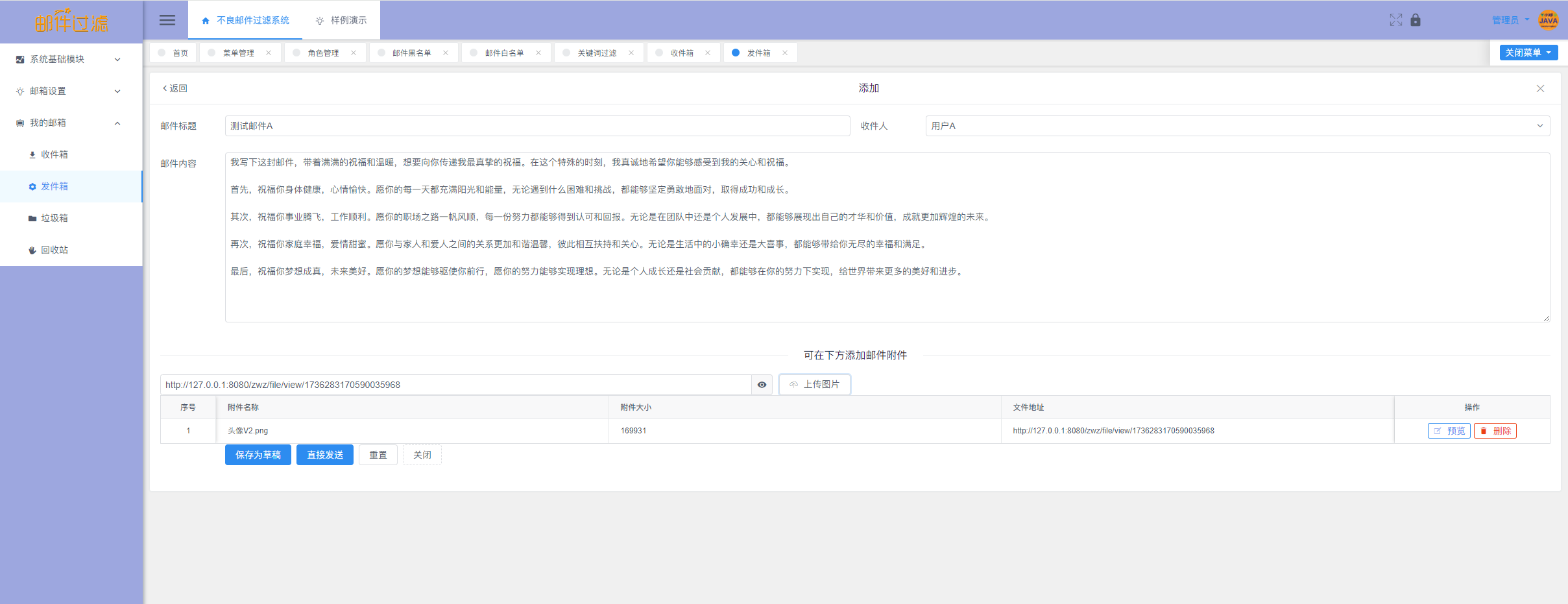The width and height of the screenshot is (1568, 604).
Task: Close the 邮件白名单 tab
Action: tap(538, 53)
